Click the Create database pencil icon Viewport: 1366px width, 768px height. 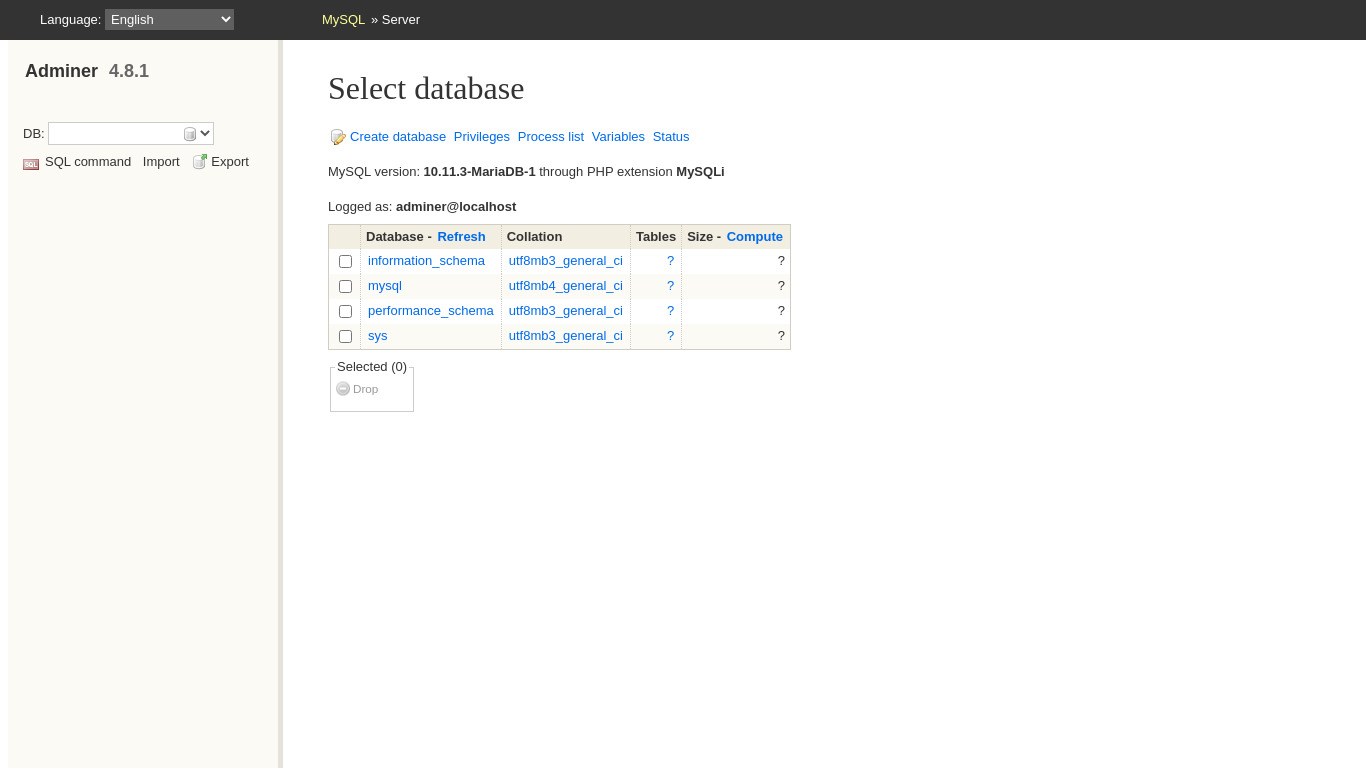[x=338, y=137]
